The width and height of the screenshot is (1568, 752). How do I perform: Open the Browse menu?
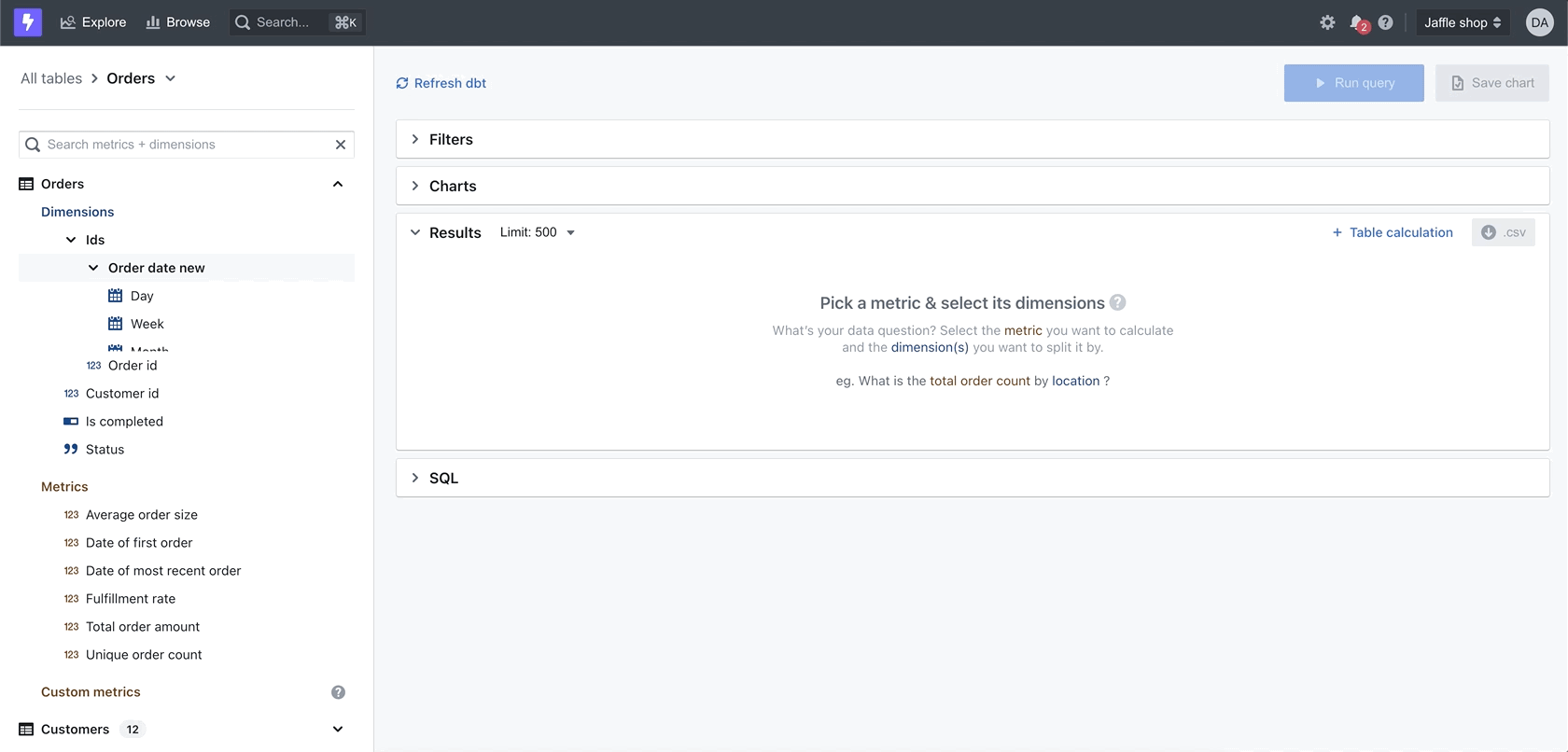(x=178, y=22)
